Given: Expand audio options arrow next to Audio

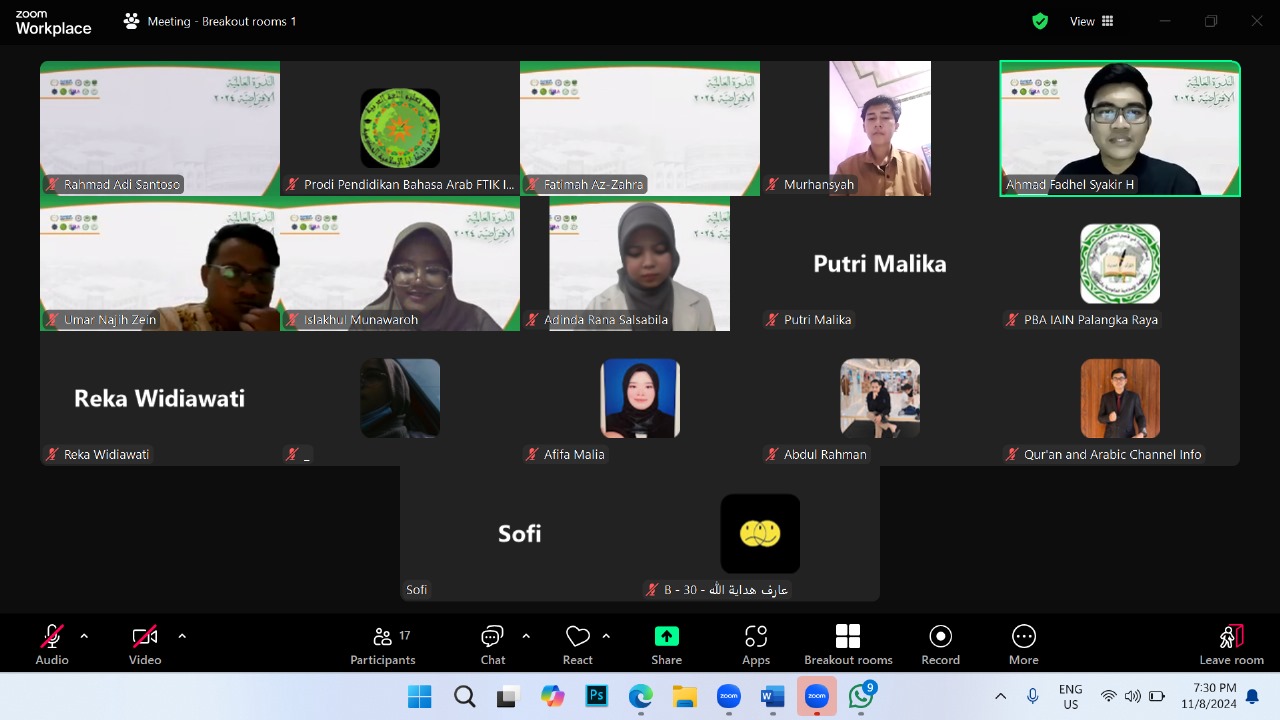Looking at the screenshot, I should [x=84, y=636].
